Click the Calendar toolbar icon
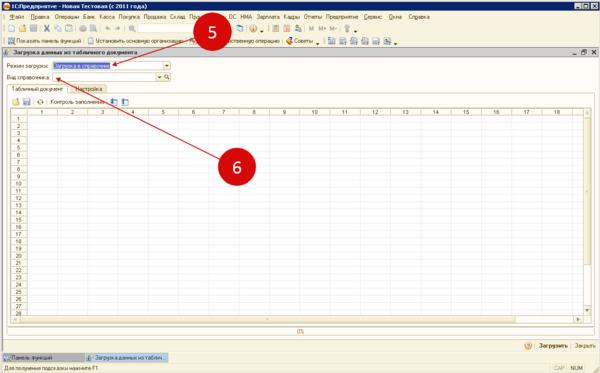The width and height of the screenshot is (600, 373). tap(287, 29)
